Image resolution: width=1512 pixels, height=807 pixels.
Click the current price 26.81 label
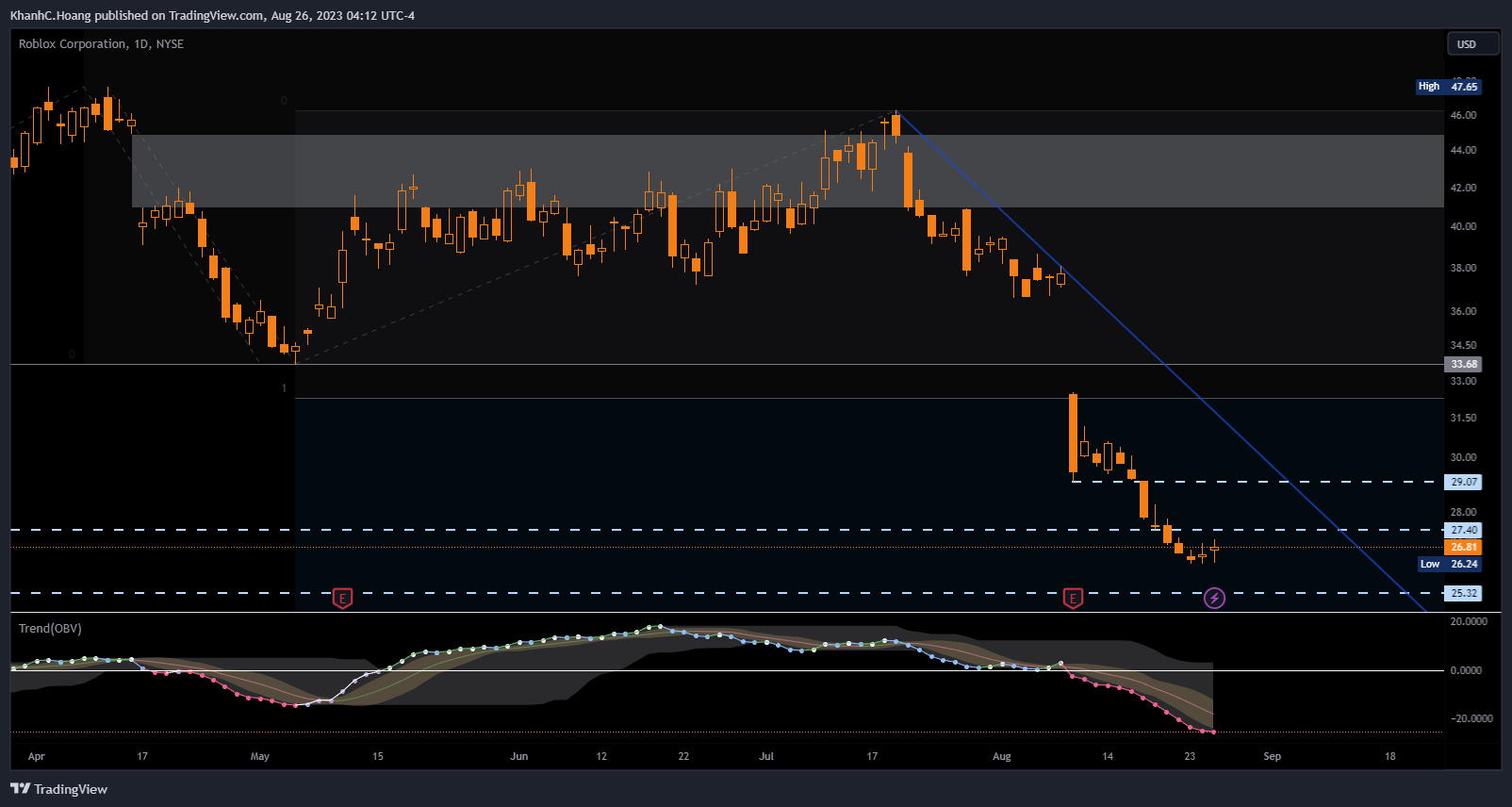coord(1463,547)
